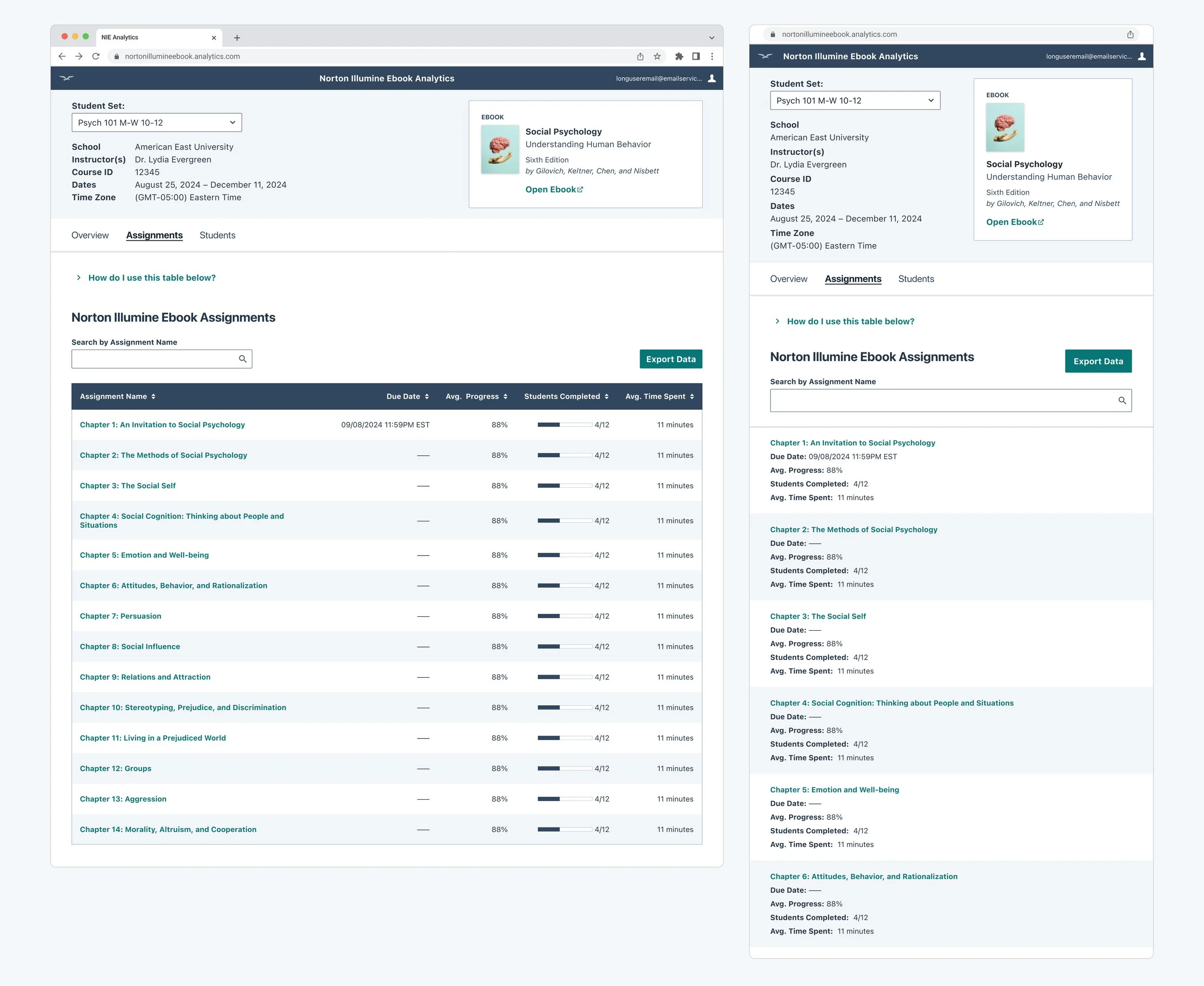Open Chapter 7: Persuasion assignment link
The height and width of the screenshot is (986, 1204).
(x=120, y=616)
